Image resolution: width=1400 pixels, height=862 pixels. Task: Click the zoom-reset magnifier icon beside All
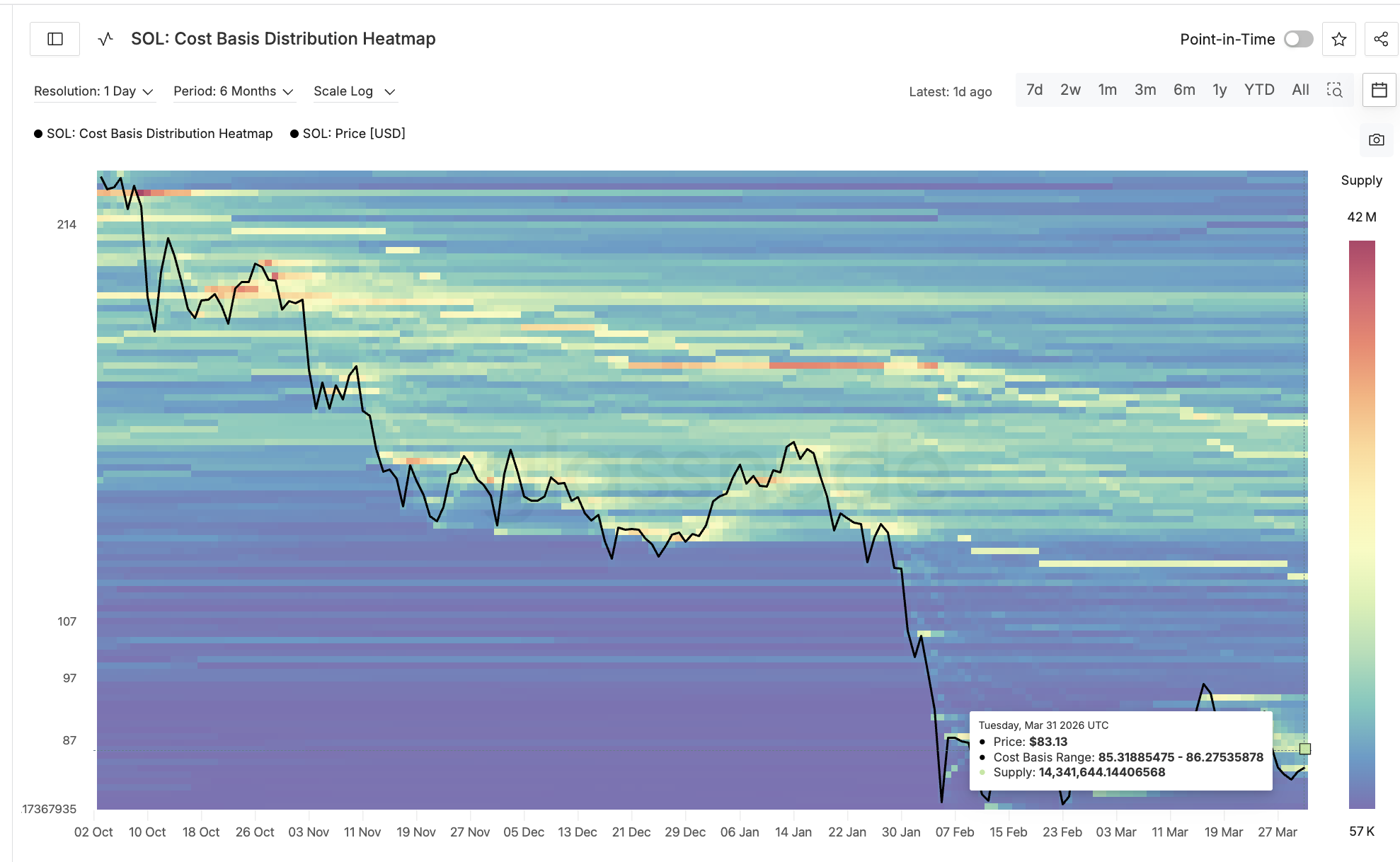click(x=1335, y=90)
